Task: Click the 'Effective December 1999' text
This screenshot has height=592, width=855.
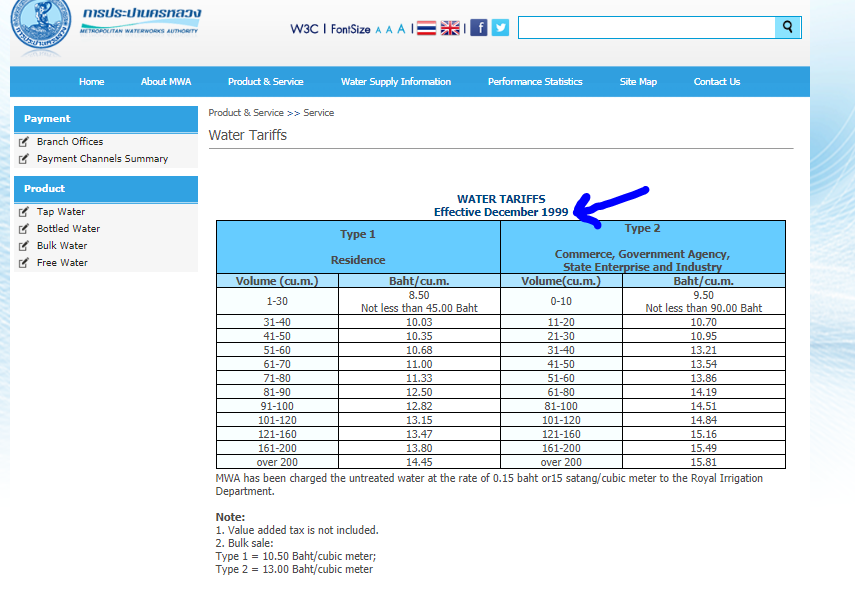Action: coord(501,212)
